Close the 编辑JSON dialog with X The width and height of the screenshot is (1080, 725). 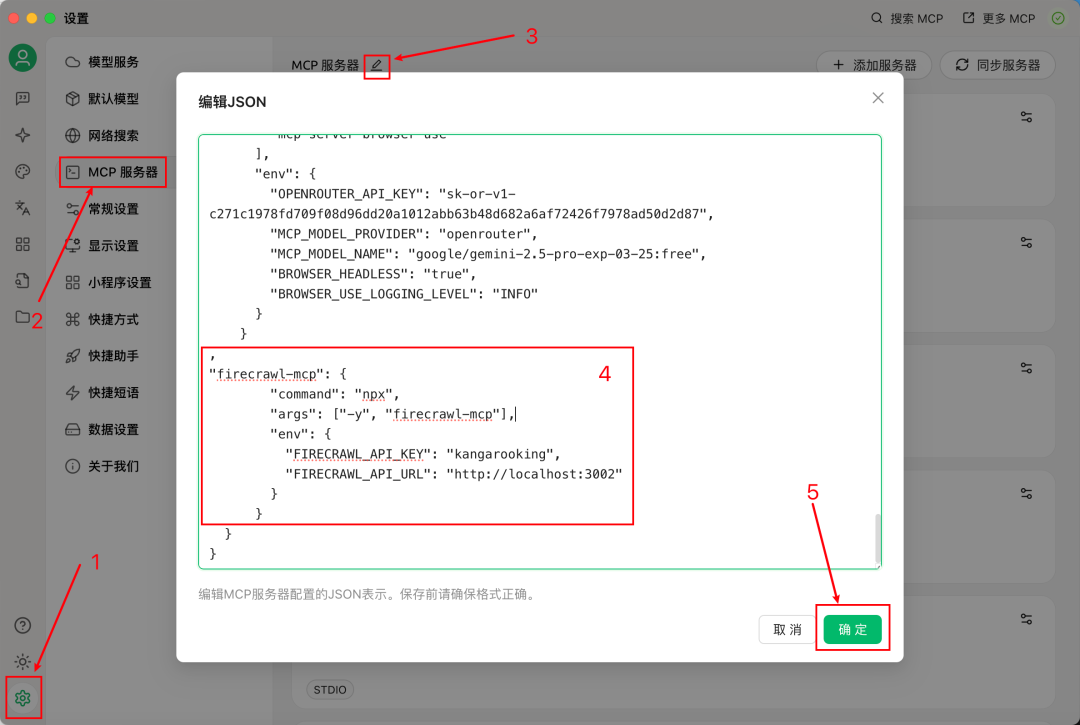click(x=878, y=98)
